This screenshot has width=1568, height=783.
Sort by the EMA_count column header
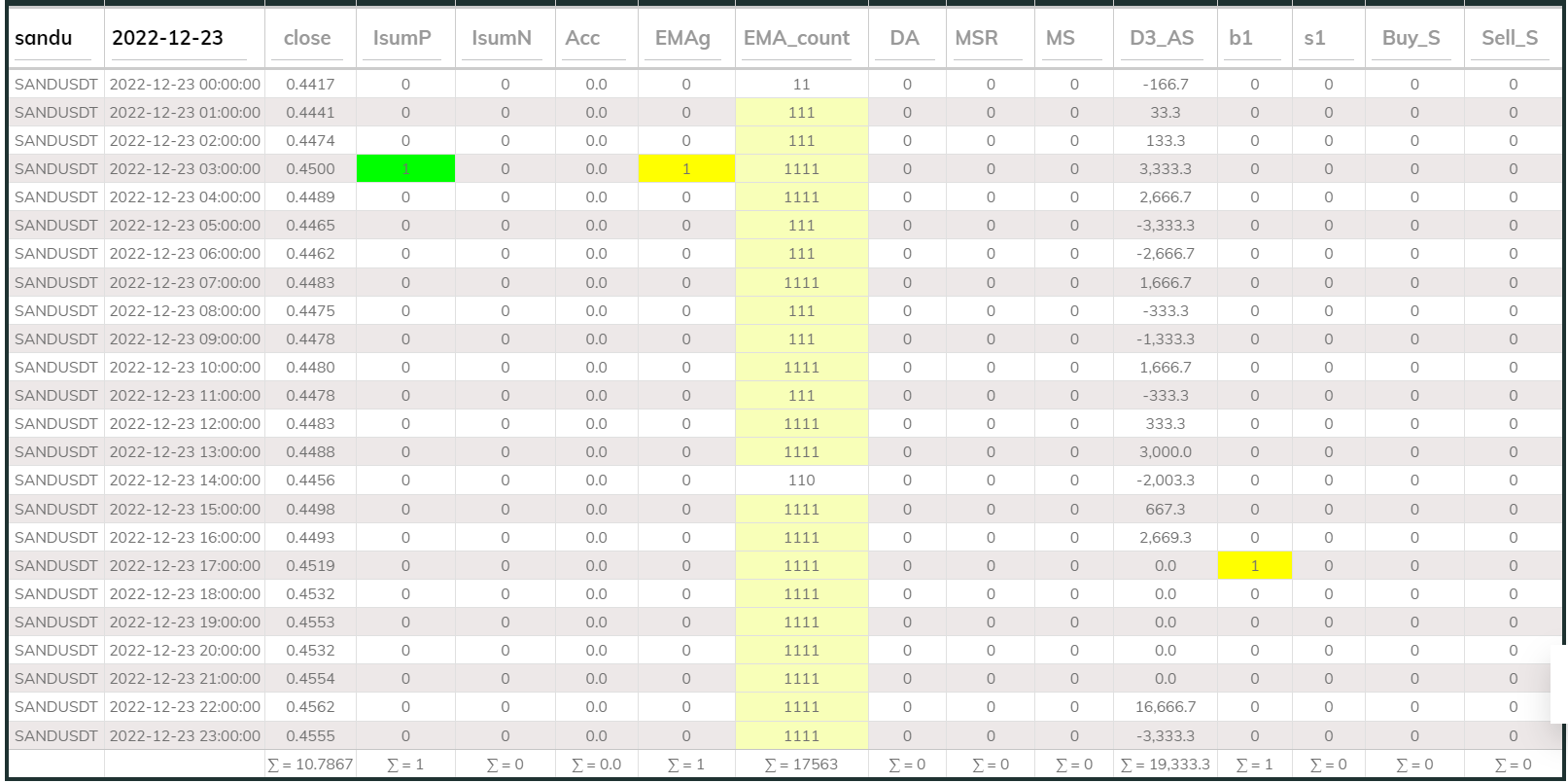point(797,38)
